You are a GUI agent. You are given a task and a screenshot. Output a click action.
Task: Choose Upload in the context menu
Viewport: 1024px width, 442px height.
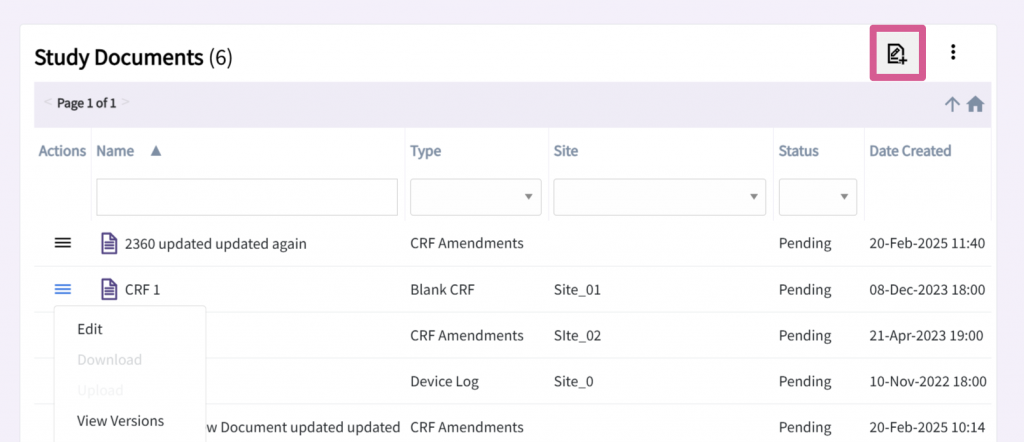click(100, 390)
